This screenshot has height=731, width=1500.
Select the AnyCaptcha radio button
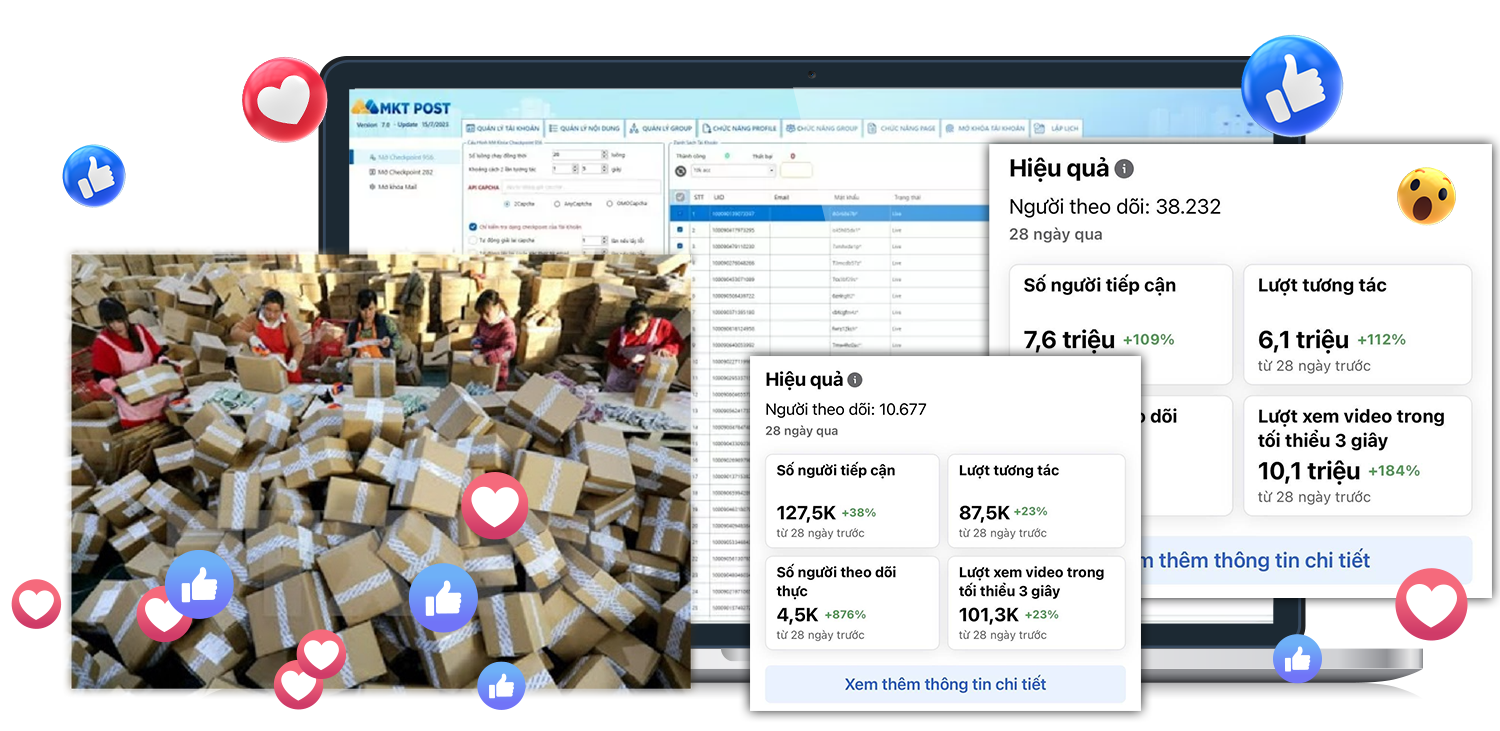[x=556, y=203]
